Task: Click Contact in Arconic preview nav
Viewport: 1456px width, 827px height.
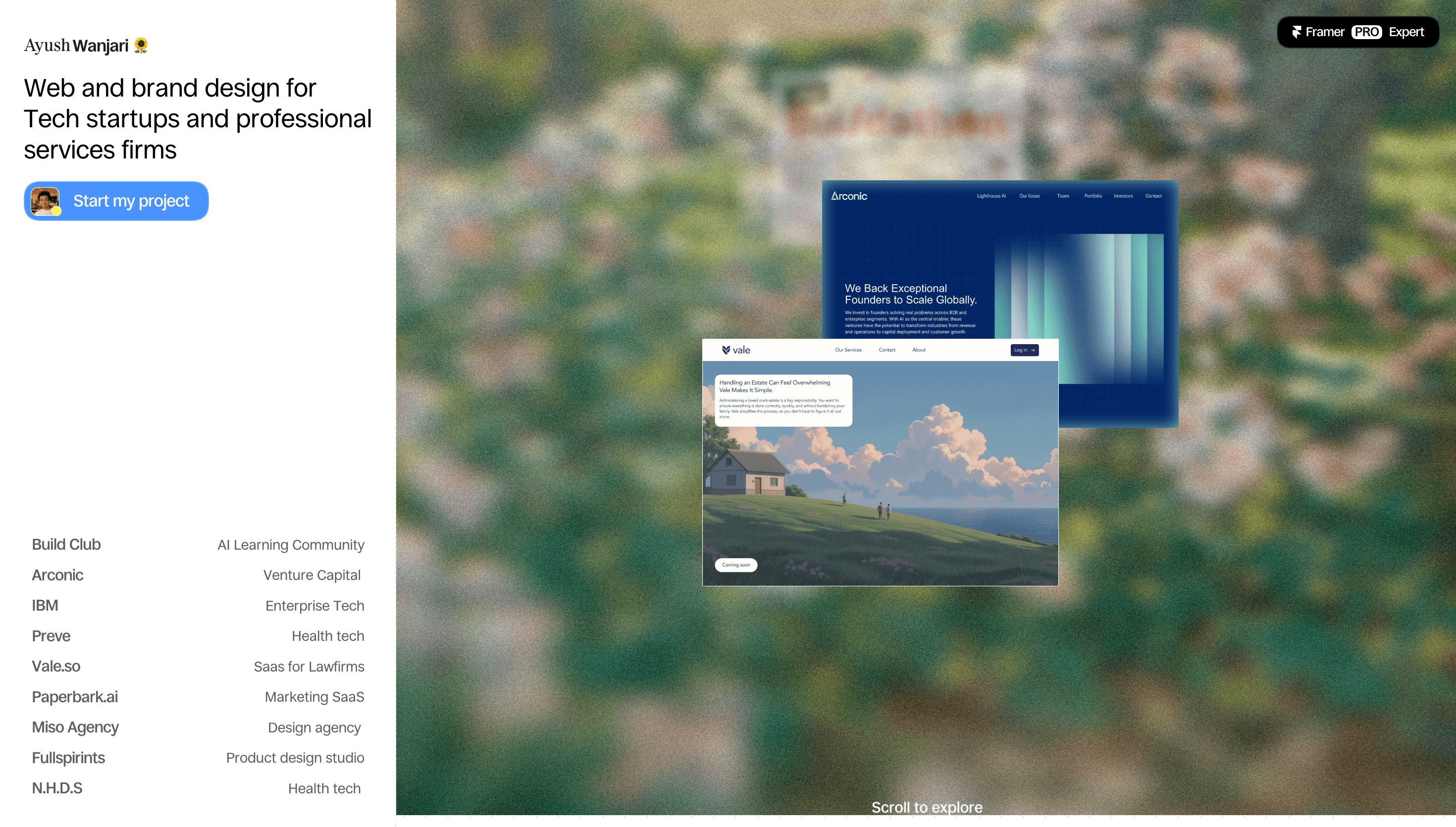Action: [x=1153, y=196]
